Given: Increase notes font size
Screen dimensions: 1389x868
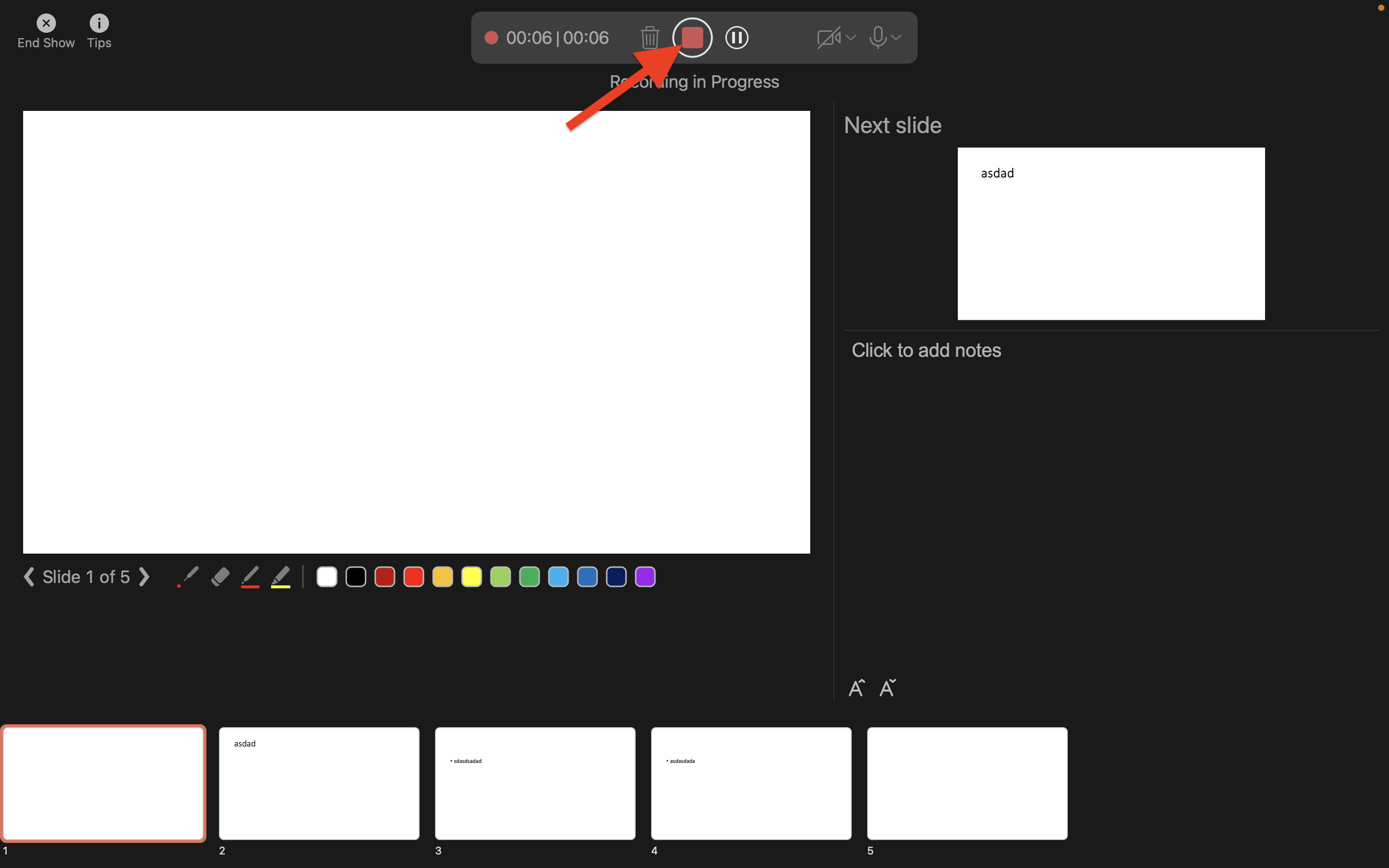Looking at the screenshot, I should pyautogui.click(x=857, y=687).
